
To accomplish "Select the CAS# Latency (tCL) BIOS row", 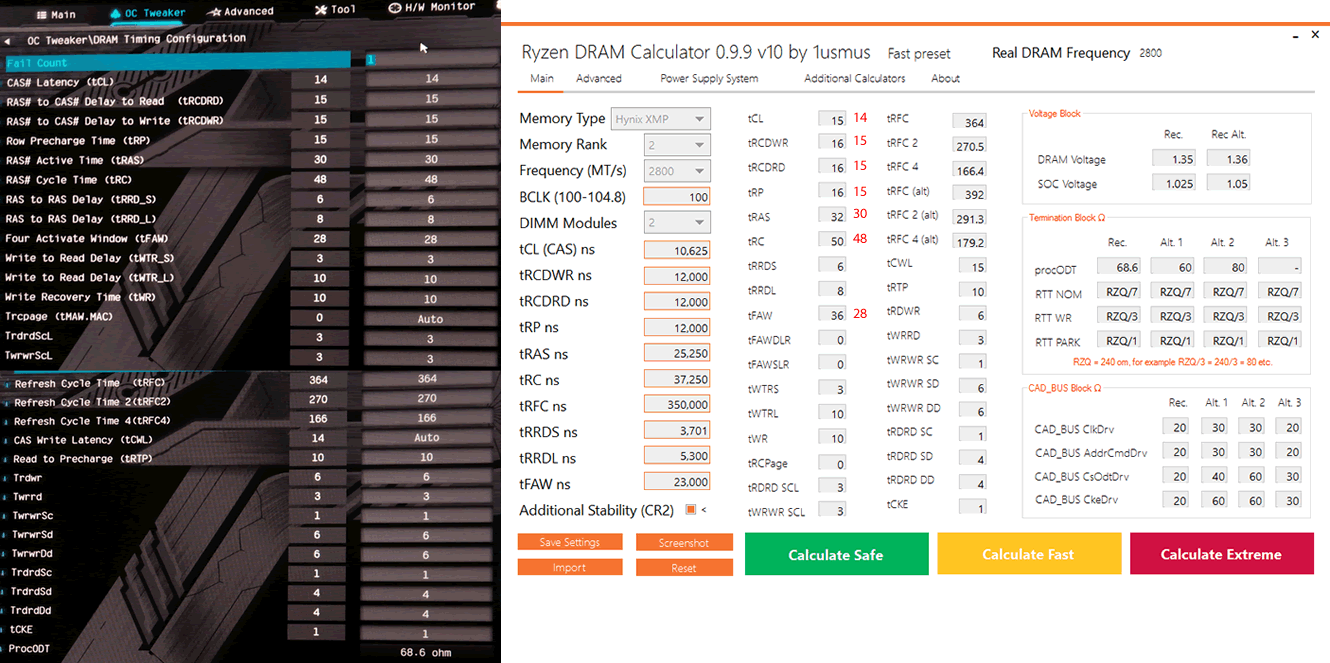I will point(250,81).
